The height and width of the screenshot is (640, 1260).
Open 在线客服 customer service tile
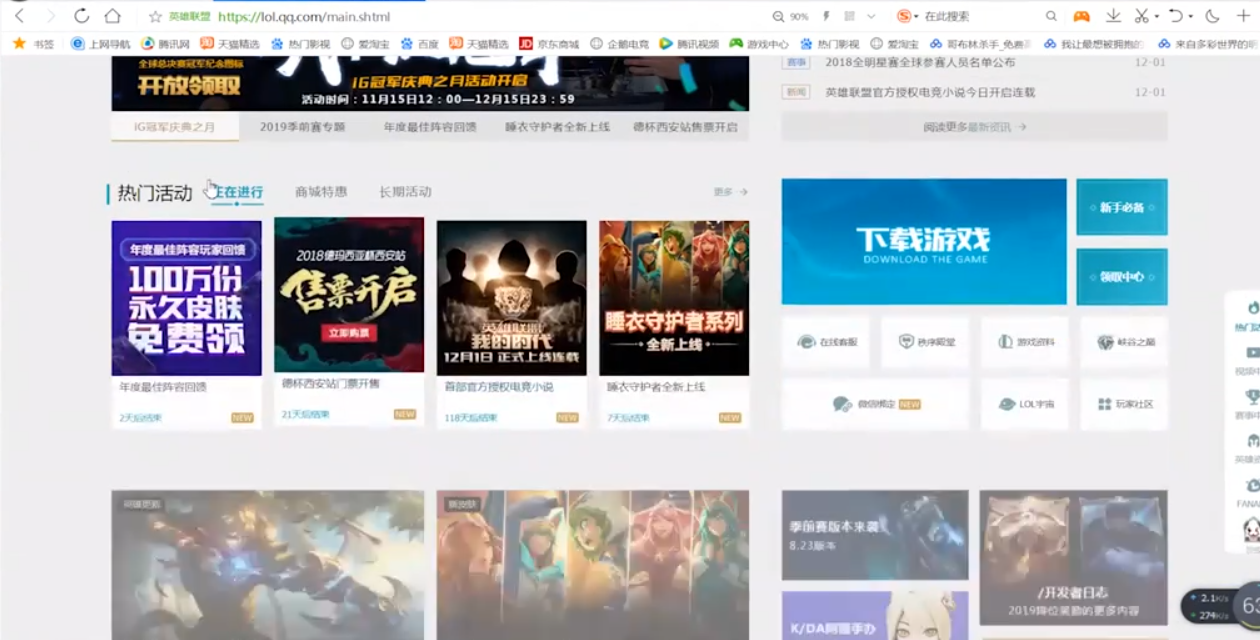coord(826,342)
